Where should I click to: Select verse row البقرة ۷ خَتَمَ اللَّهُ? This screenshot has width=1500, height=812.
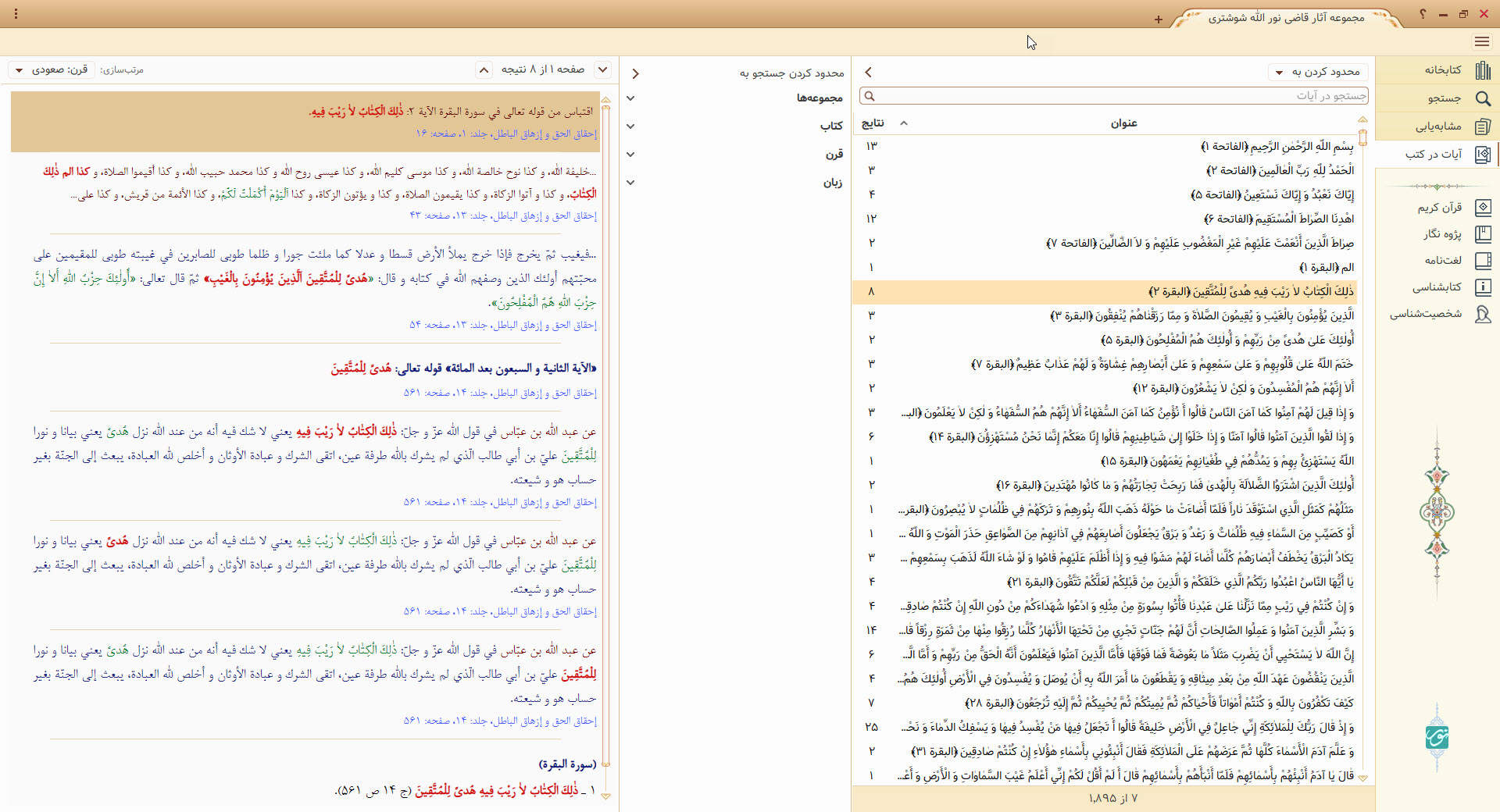[1104, 364]
